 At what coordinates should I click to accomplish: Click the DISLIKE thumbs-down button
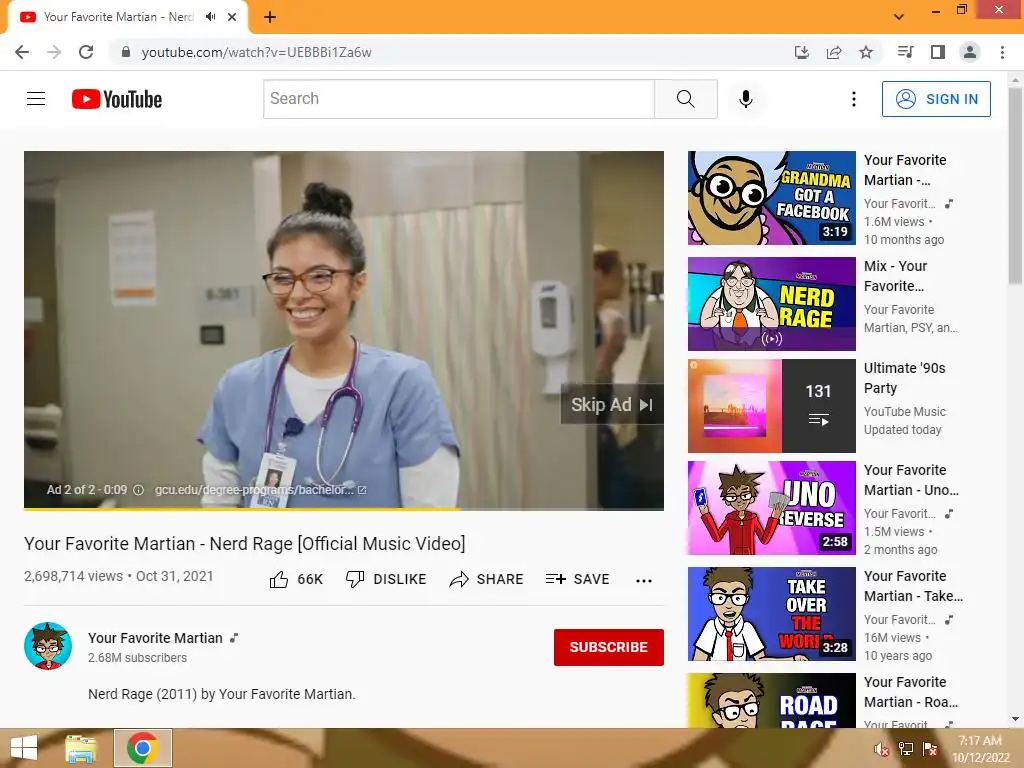click(x=386, y=579)
